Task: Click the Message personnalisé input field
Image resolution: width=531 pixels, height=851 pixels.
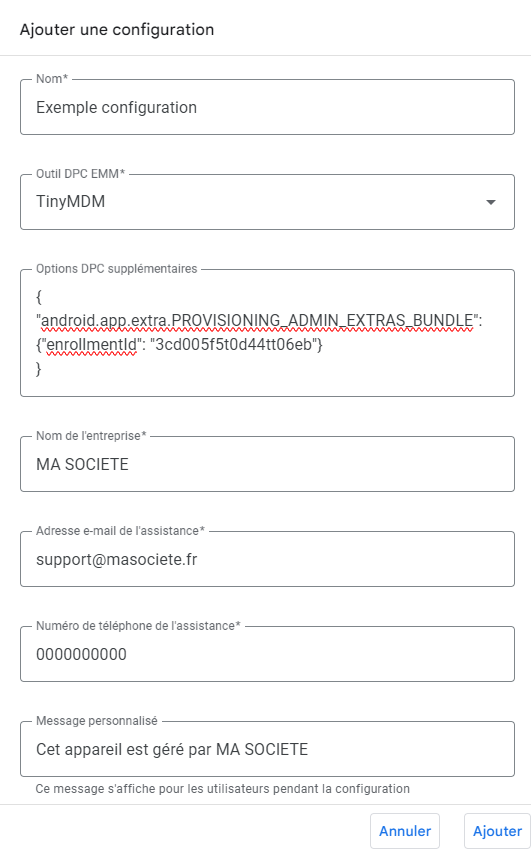Action: [x=267, y=749]
